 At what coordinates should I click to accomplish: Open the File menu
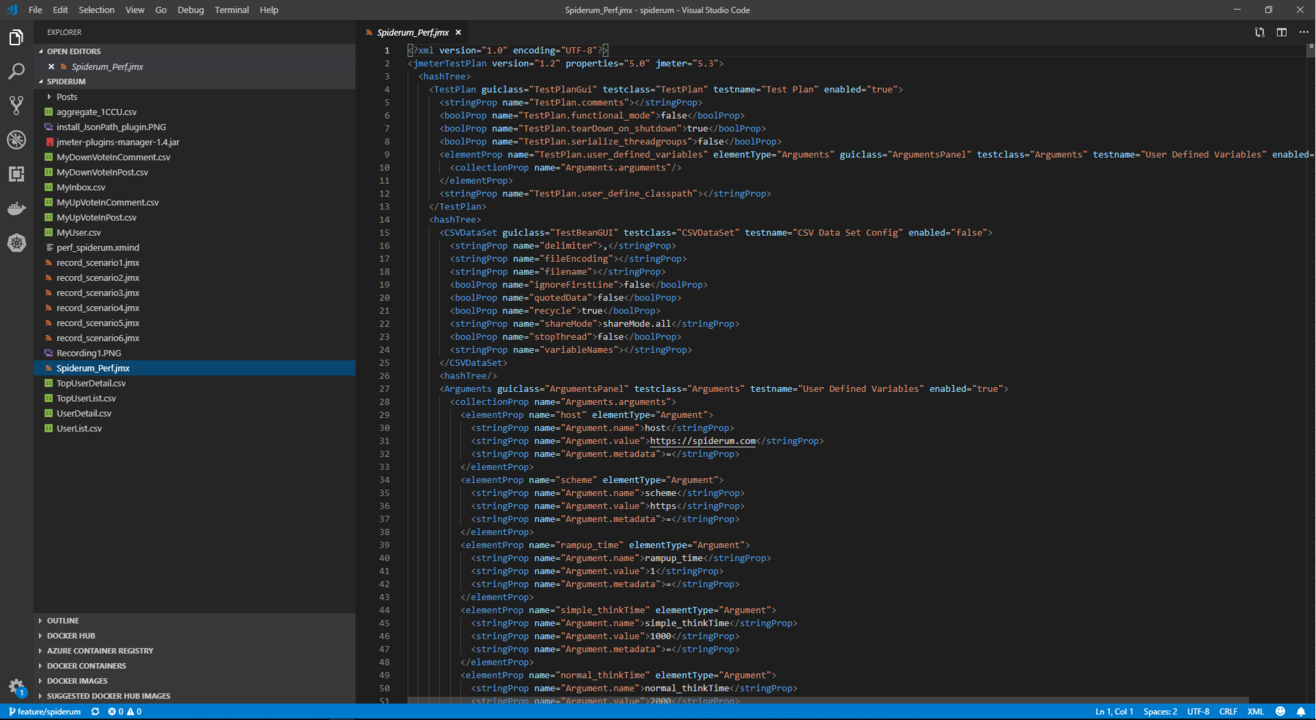pyautogui.click(x=35, y=10)
